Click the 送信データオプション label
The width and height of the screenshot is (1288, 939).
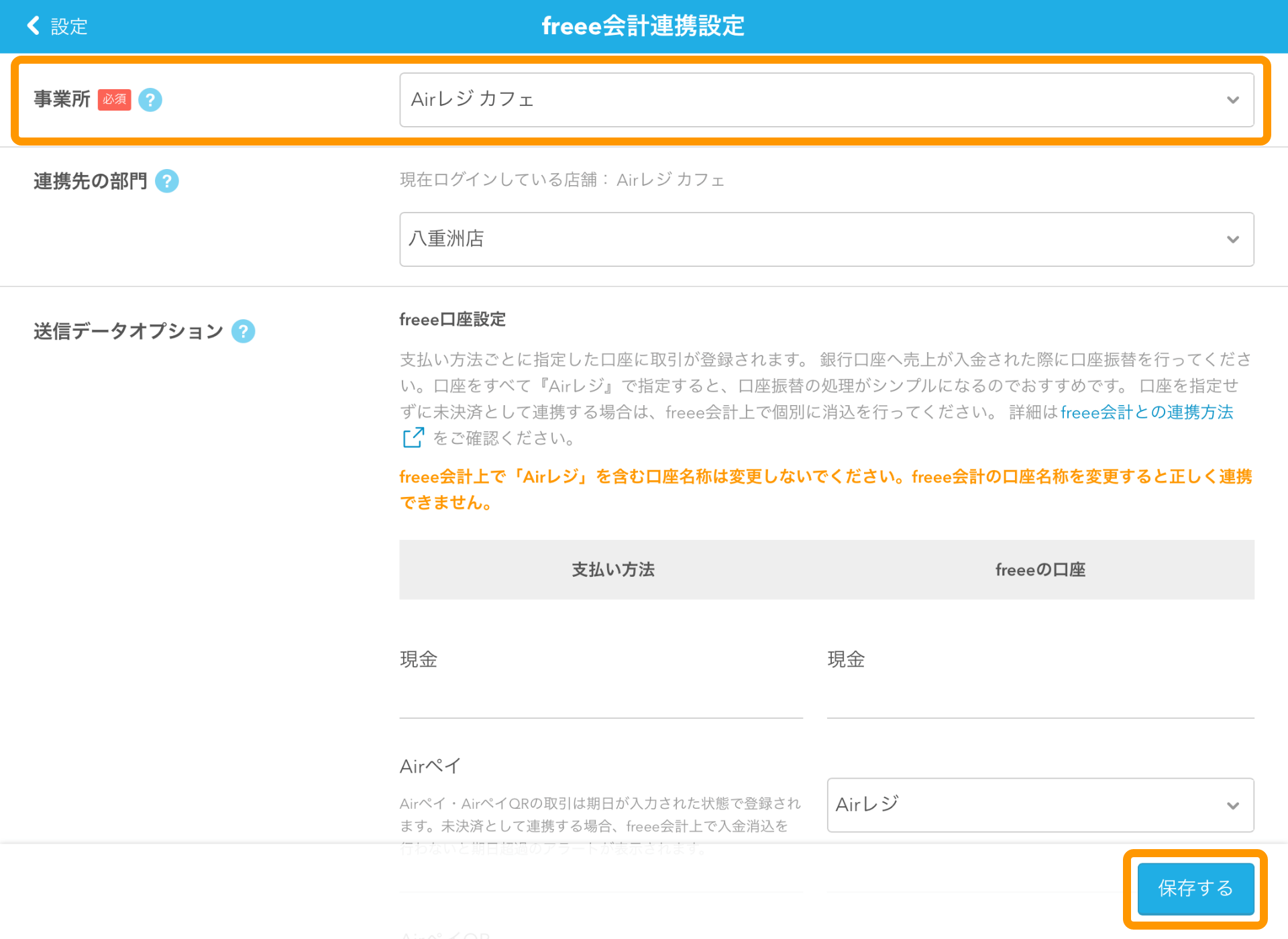tap(128, 331)
